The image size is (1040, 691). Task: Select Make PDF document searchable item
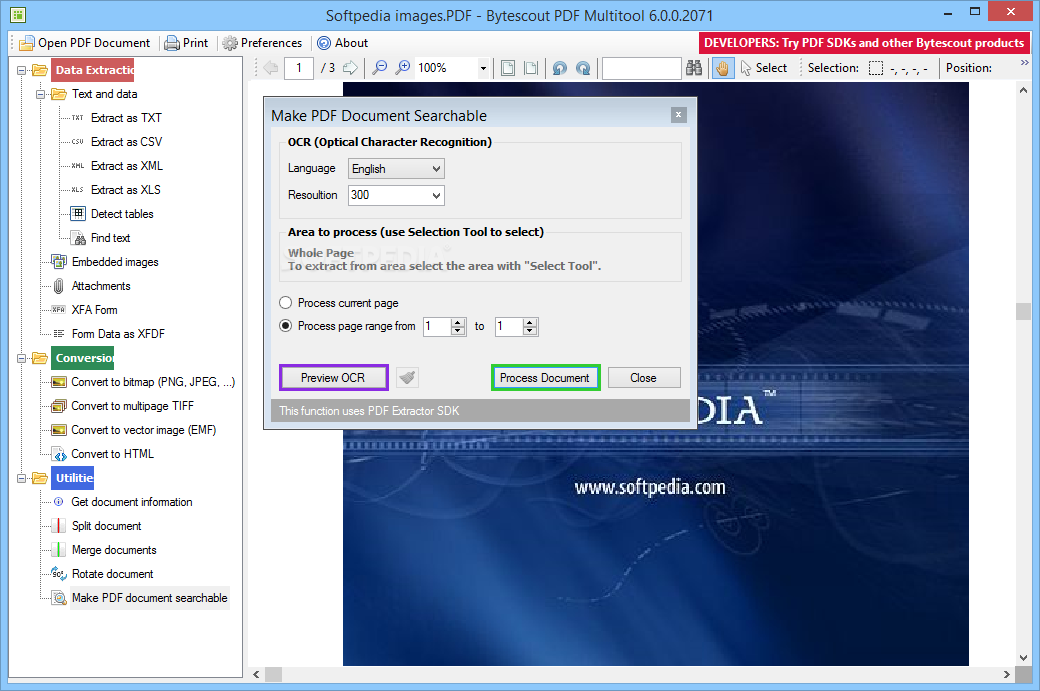(149, 597)
